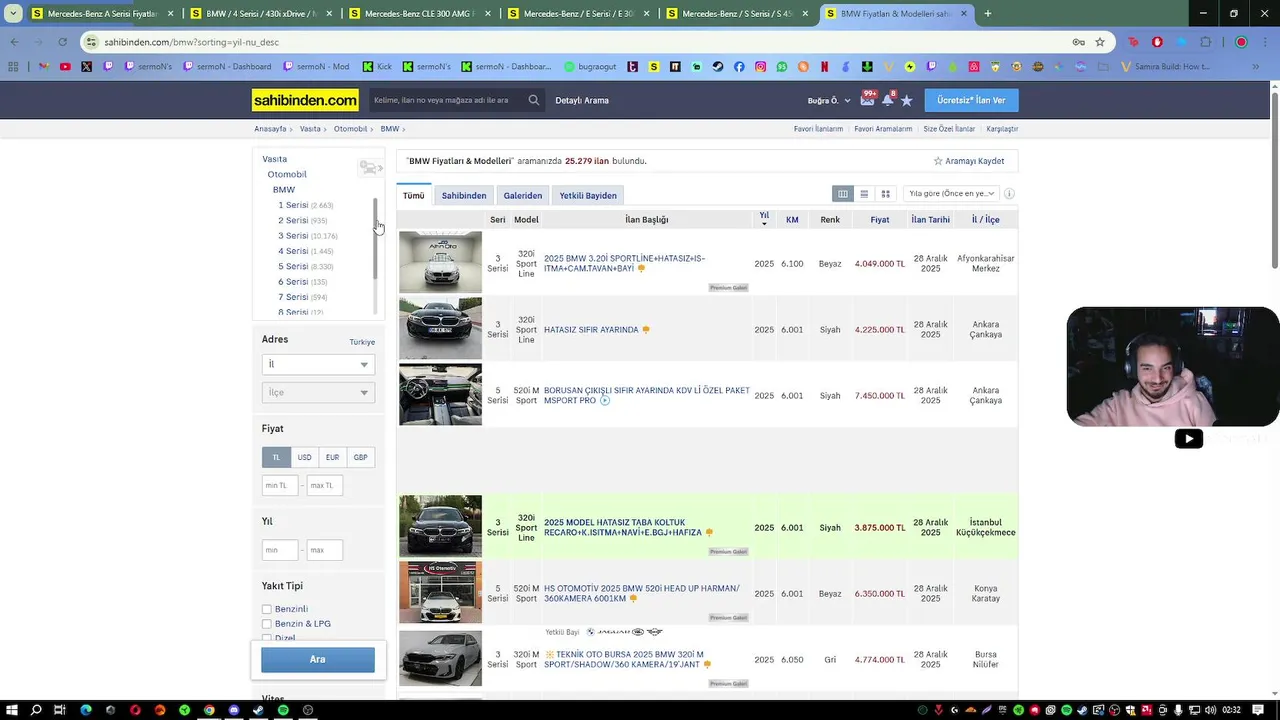Screen dimensions: 1280x720
Task: Open the Chrome tab search dropdown
Action: tap(13, 13)
